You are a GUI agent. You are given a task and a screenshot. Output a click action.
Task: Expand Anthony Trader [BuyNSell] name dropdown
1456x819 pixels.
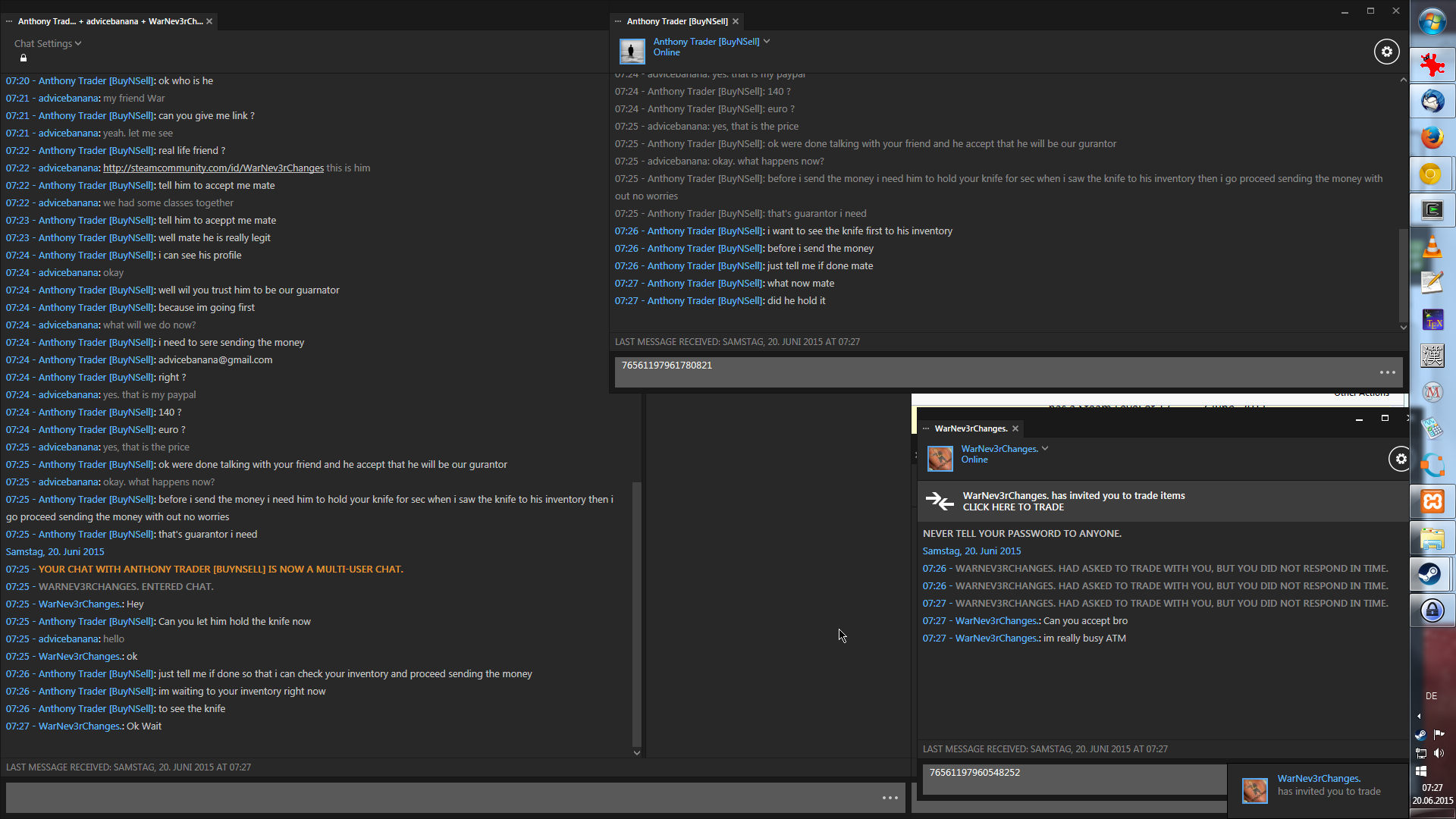tap(767, 42)
